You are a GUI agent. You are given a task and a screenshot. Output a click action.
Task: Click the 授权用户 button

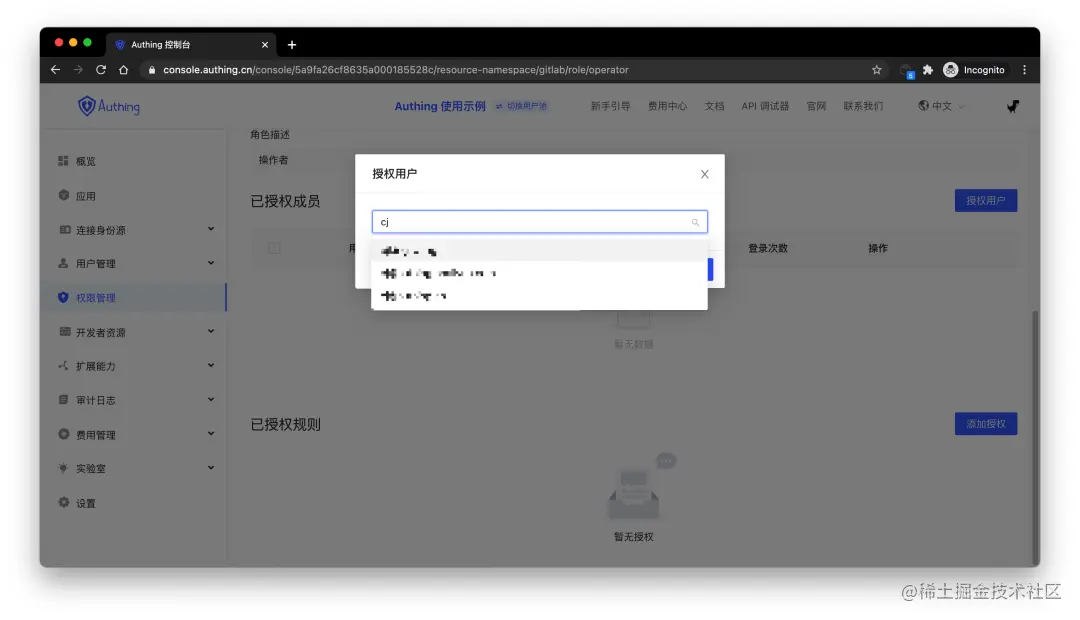(986, 200)
